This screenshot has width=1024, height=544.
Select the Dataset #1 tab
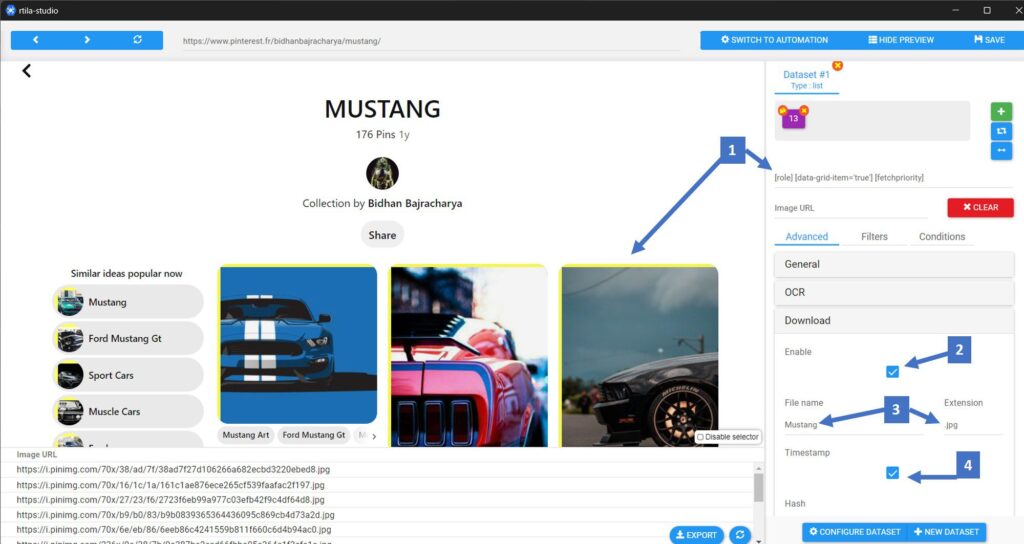807,79
